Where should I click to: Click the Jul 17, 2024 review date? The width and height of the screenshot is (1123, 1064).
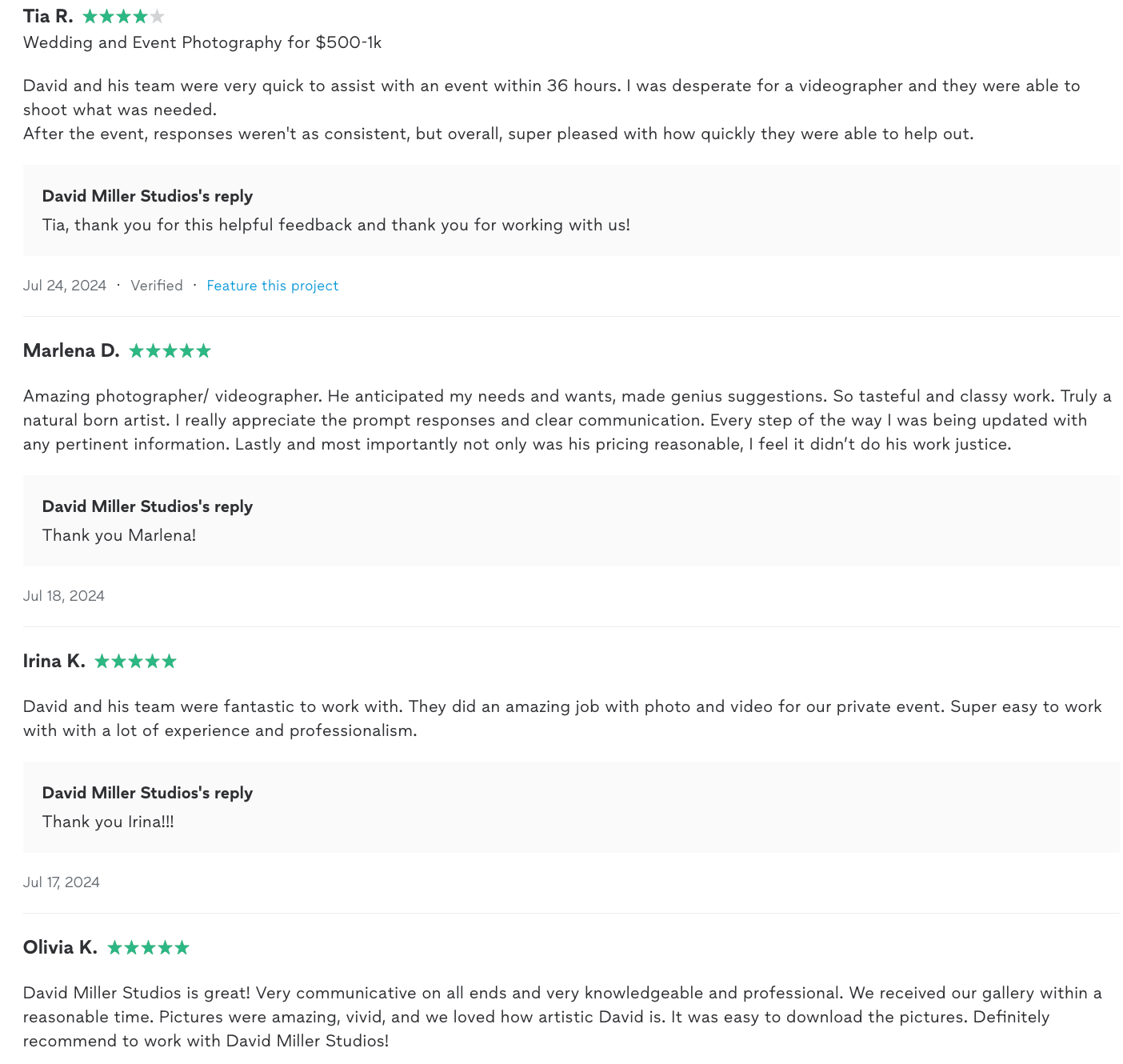pyautogui.click(x=62, y=882)
